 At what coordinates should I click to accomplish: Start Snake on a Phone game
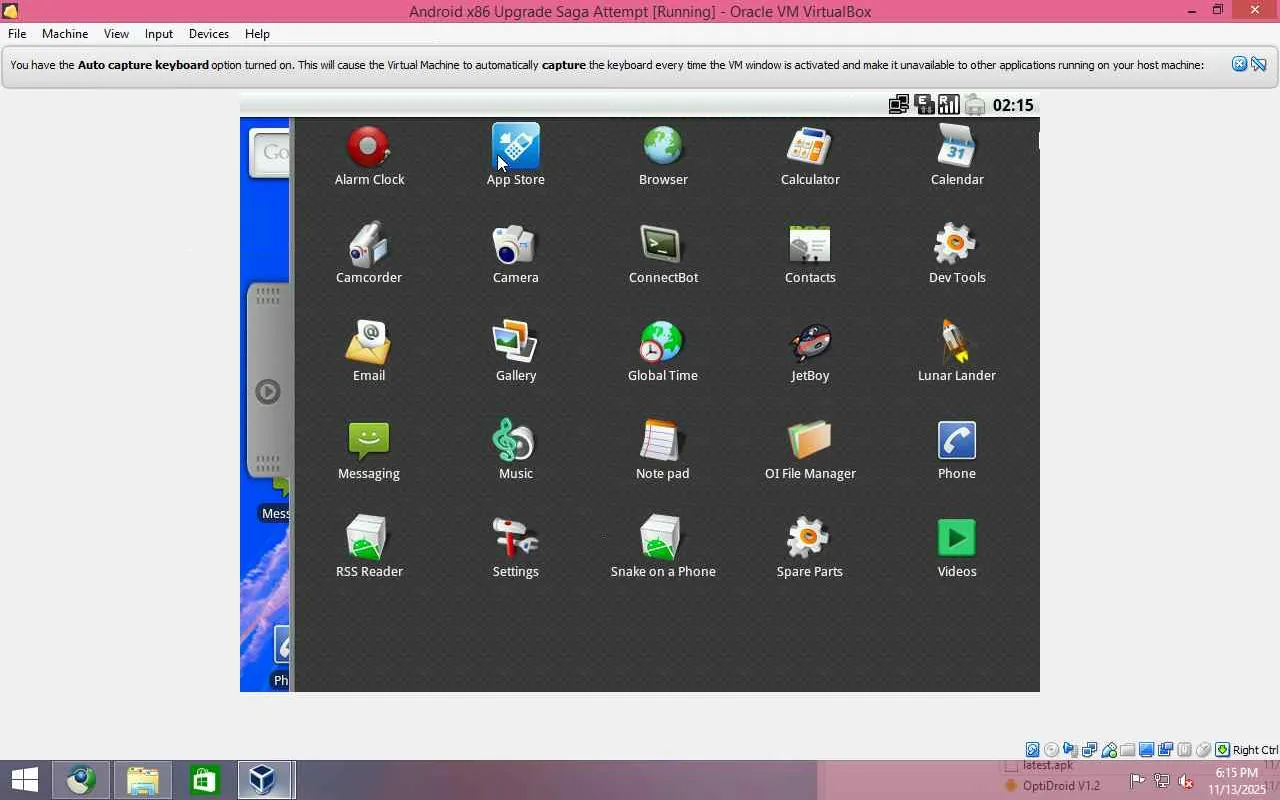tap(663, 548)
